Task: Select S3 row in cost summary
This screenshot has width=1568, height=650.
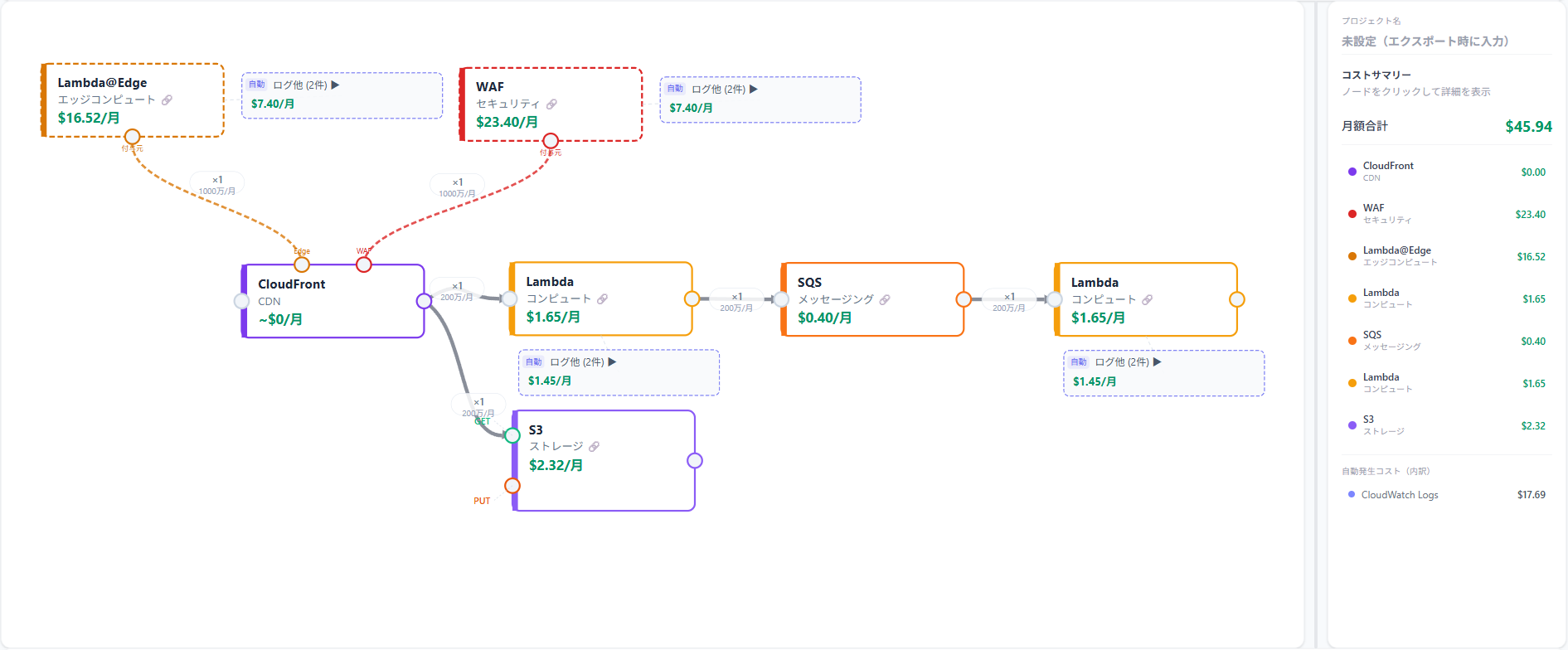Action: pos(1447,425)
